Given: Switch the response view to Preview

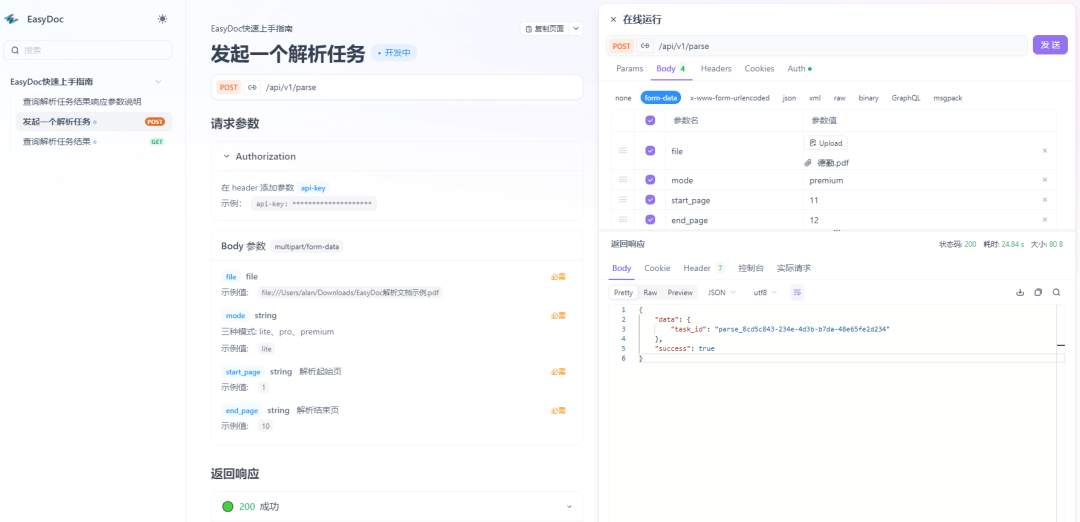Looking at the screenshot, I should pos(680,292).
